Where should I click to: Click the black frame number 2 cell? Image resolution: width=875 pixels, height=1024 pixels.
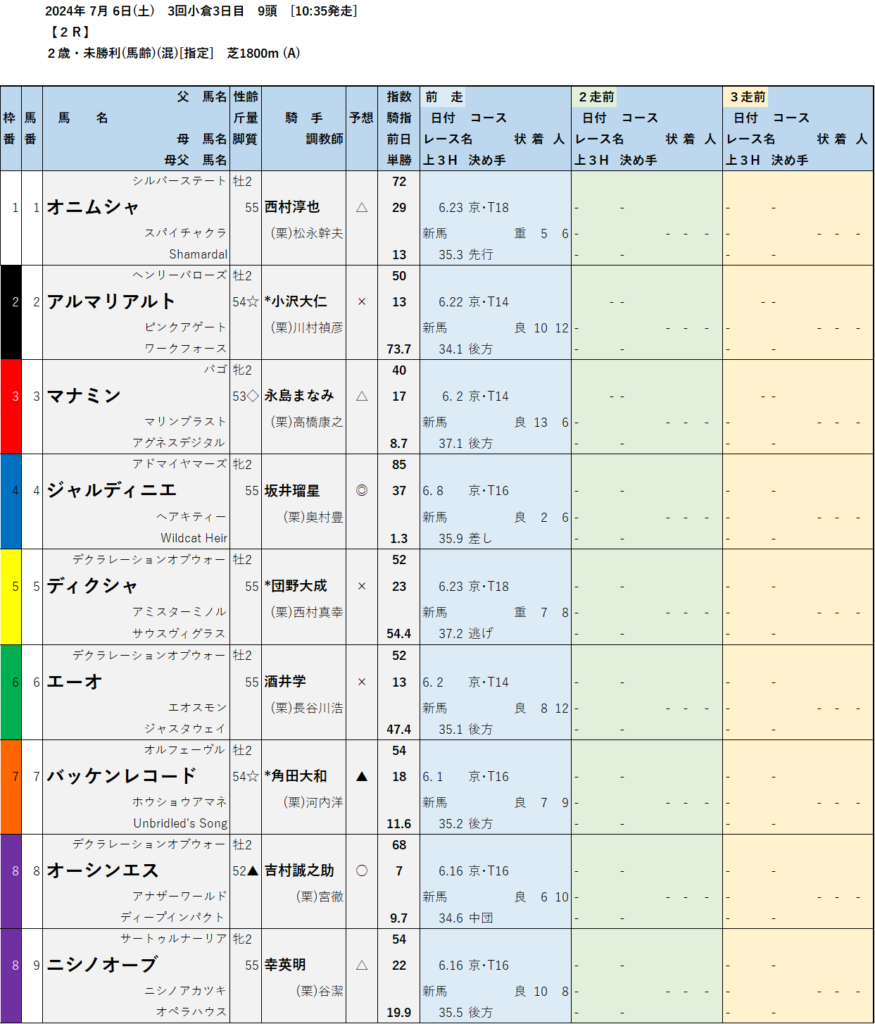[10, 312]
